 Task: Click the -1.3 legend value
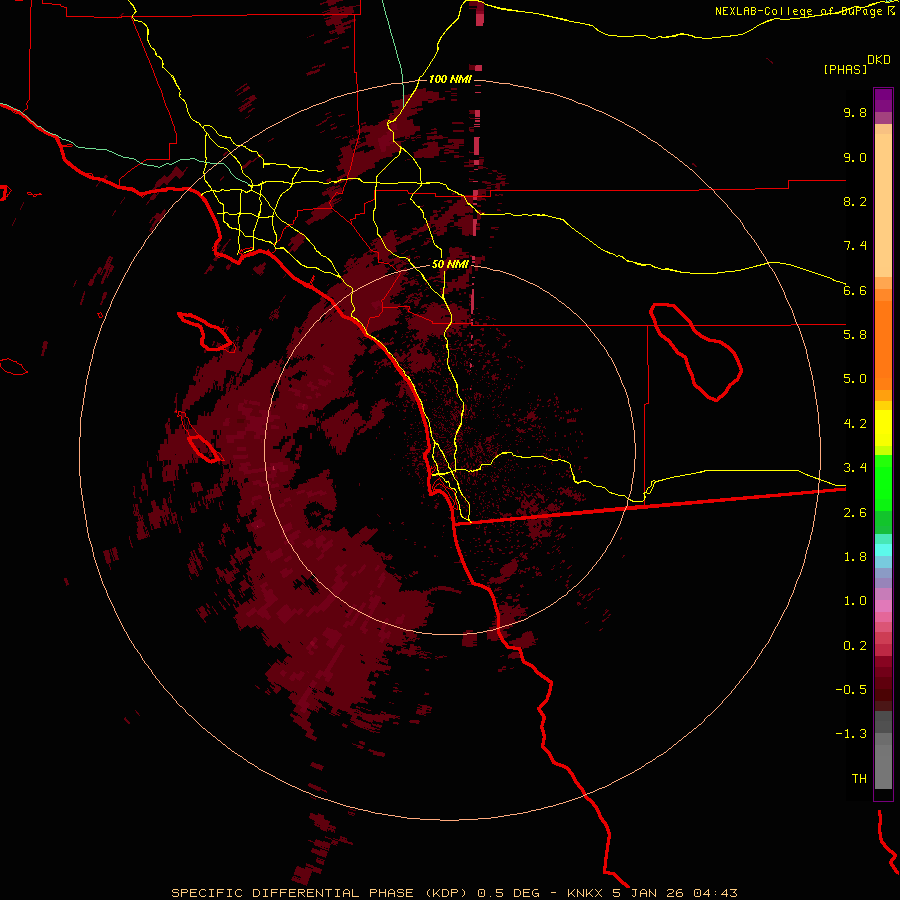(x=851, y=734)
